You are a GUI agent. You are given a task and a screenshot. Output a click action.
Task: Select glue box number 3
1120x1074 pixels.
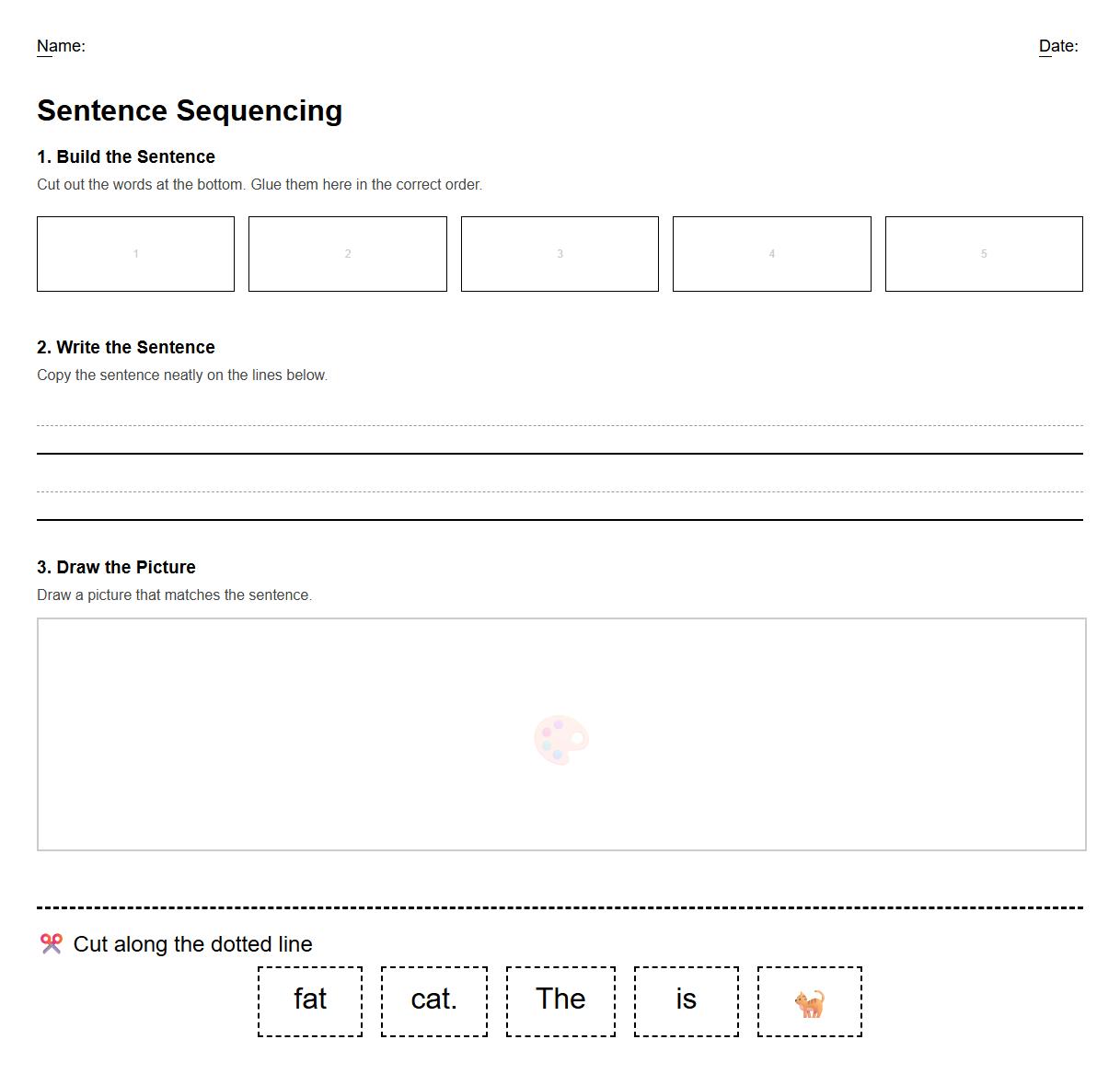pos(560,254)
